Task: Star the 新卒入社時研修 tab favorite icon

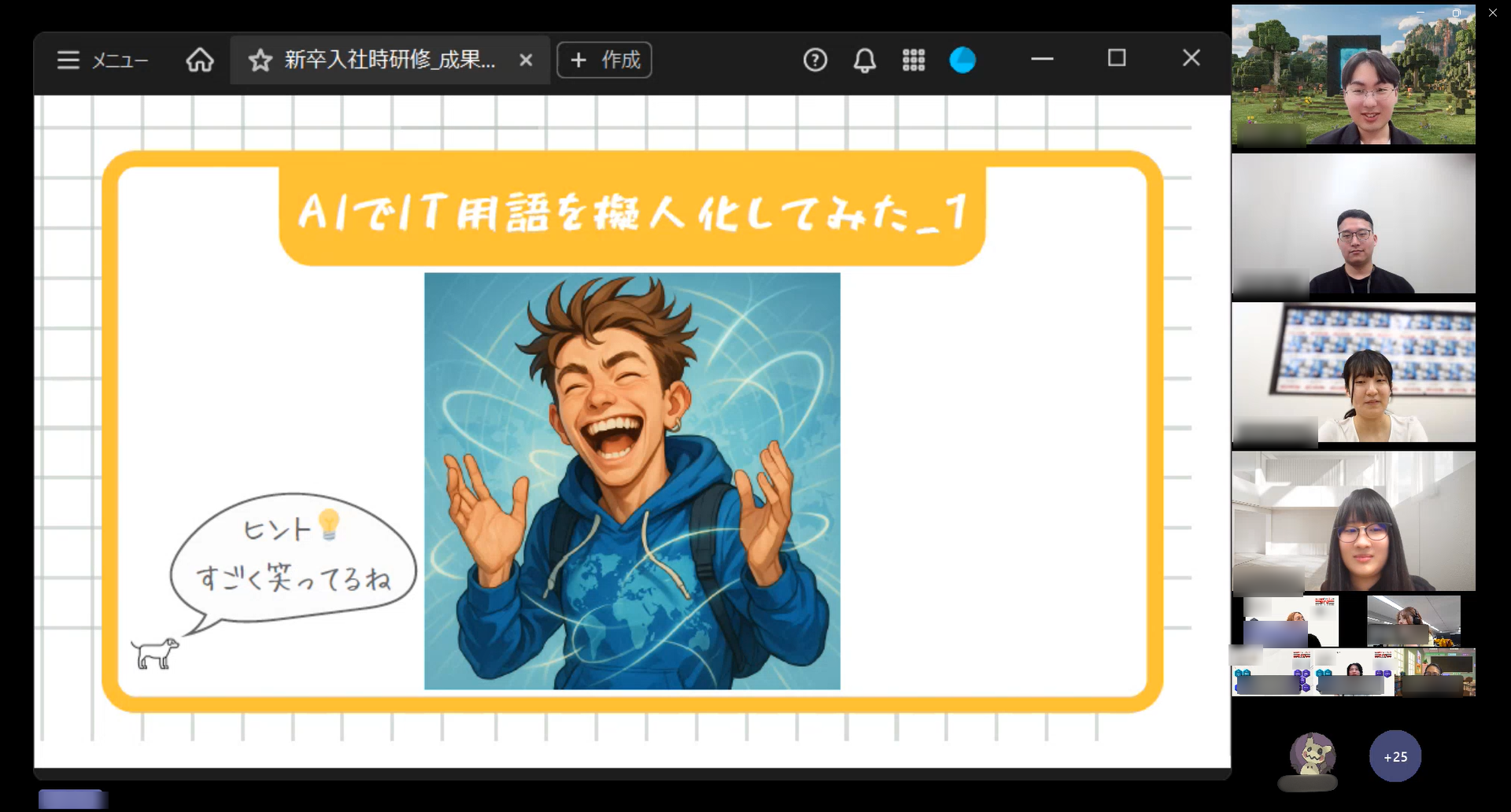Action: (260, 60)
